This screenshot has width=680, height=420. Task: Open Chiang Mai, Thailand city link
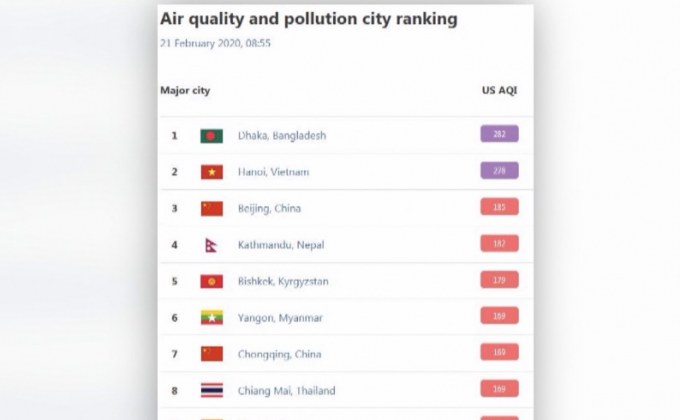286,390
